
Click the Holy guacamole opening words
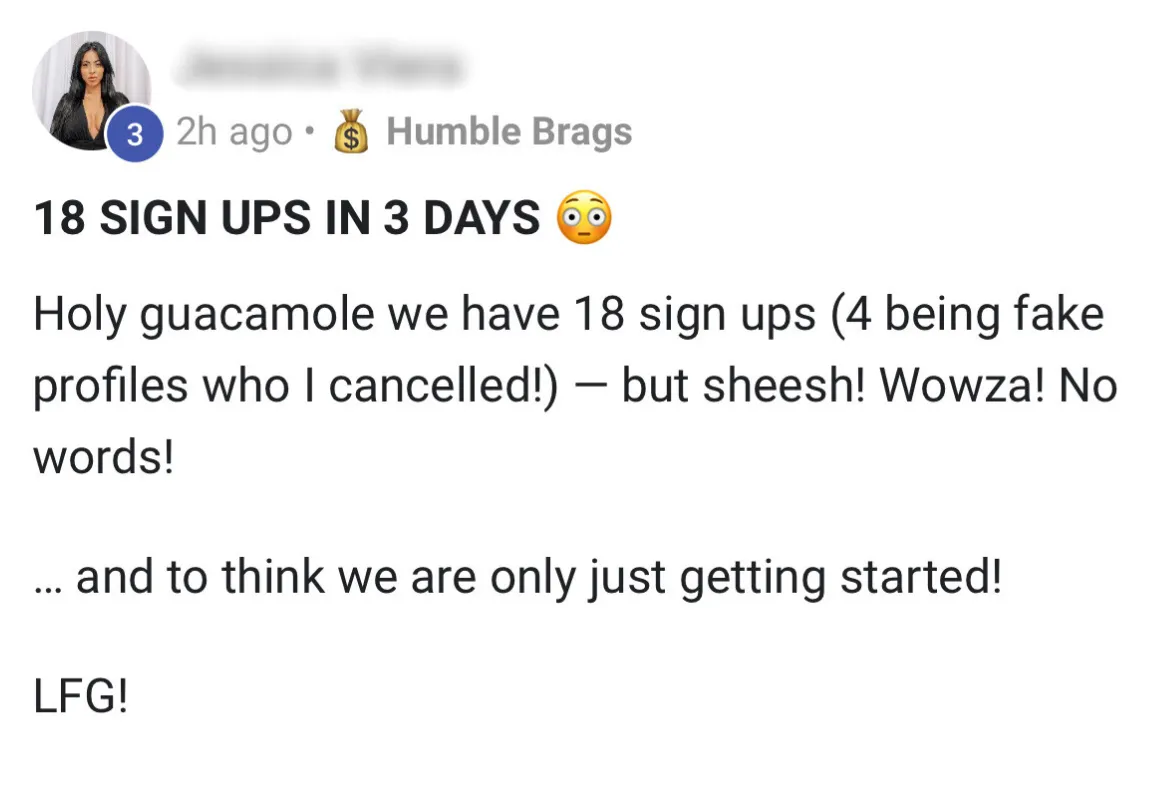[203, 314]
